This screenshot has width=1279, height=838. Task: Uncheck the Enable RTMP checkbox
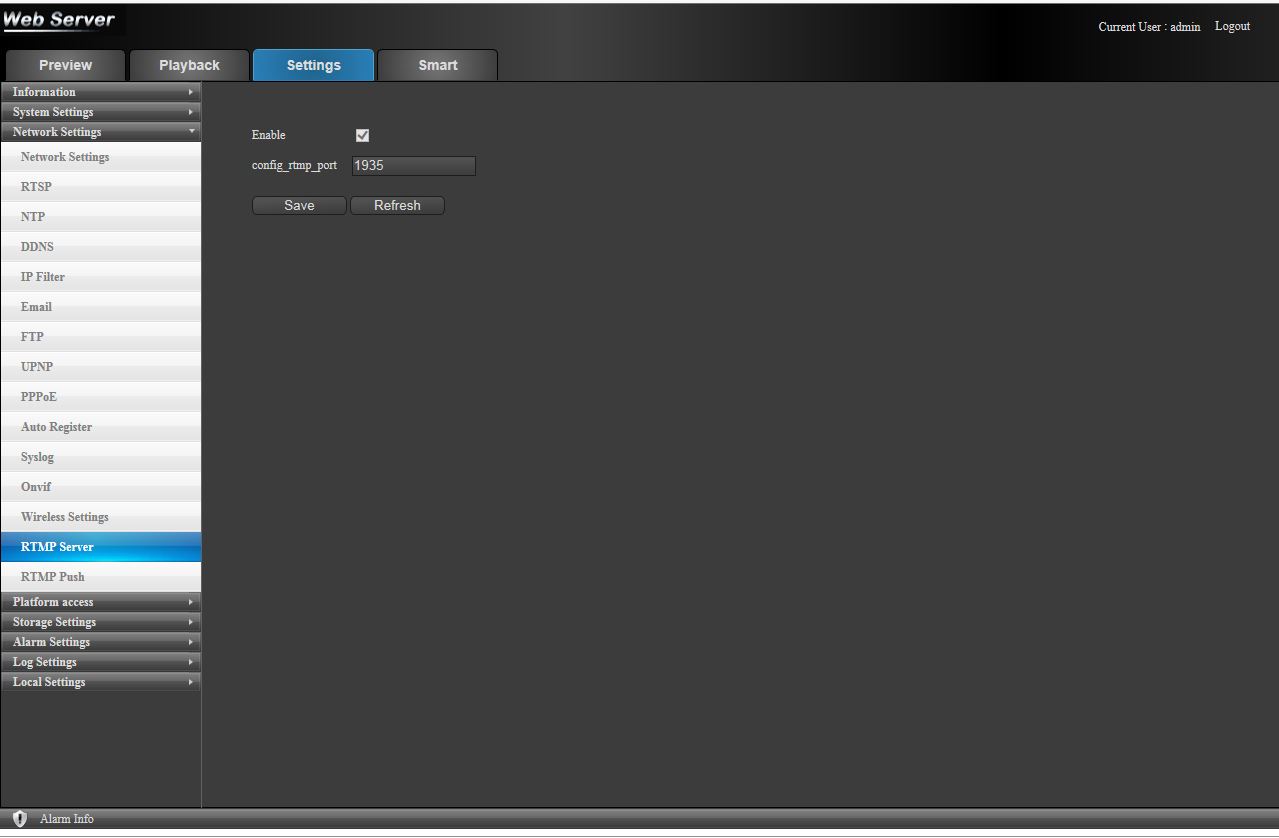363,136
